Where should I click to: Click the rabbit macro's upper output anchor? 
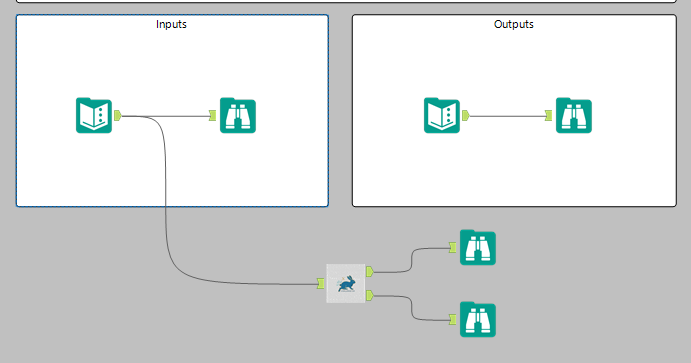[370, 271]
